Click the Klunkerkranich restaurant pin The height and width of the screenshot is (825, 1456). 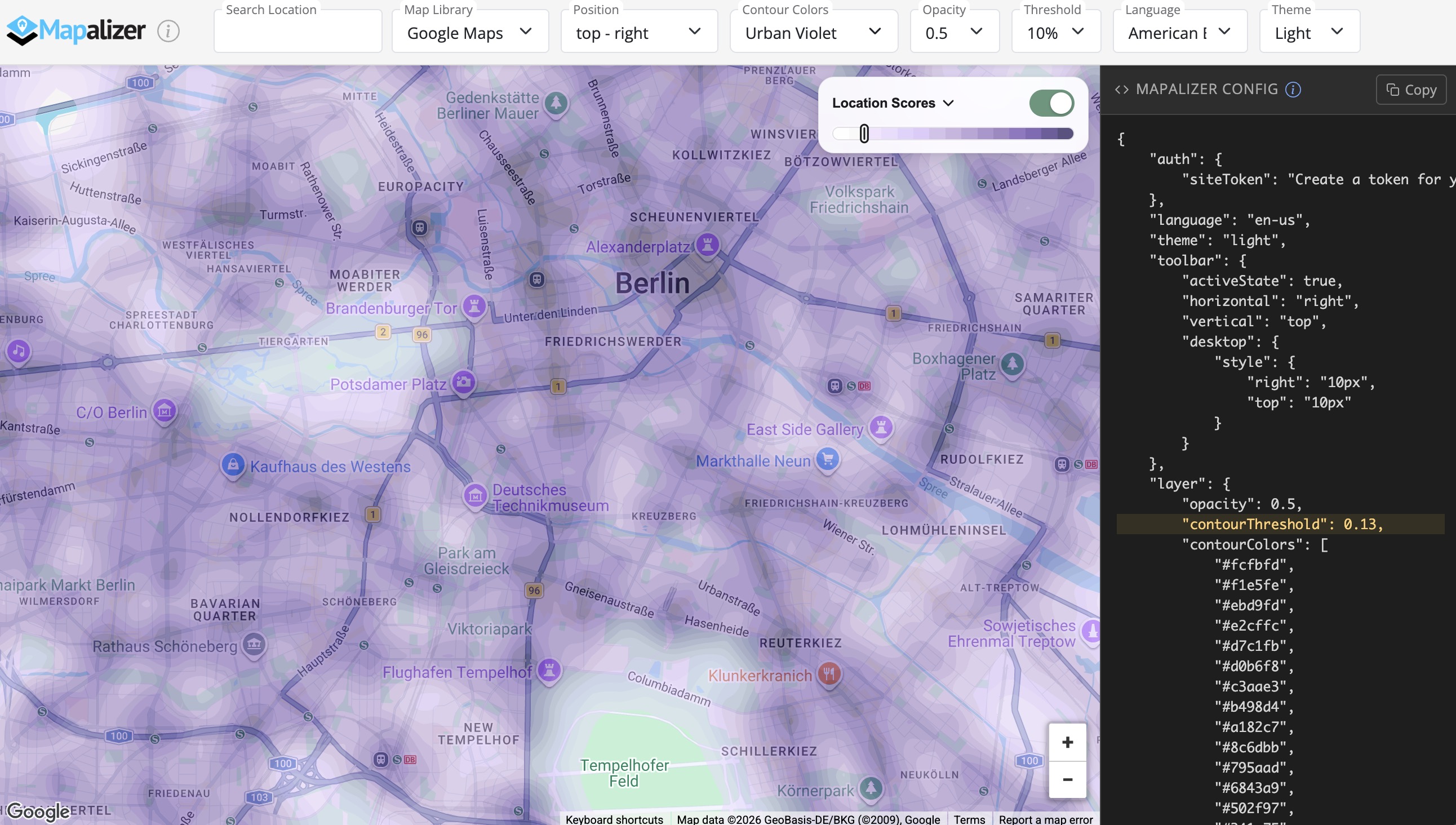(x=829, y=675)
